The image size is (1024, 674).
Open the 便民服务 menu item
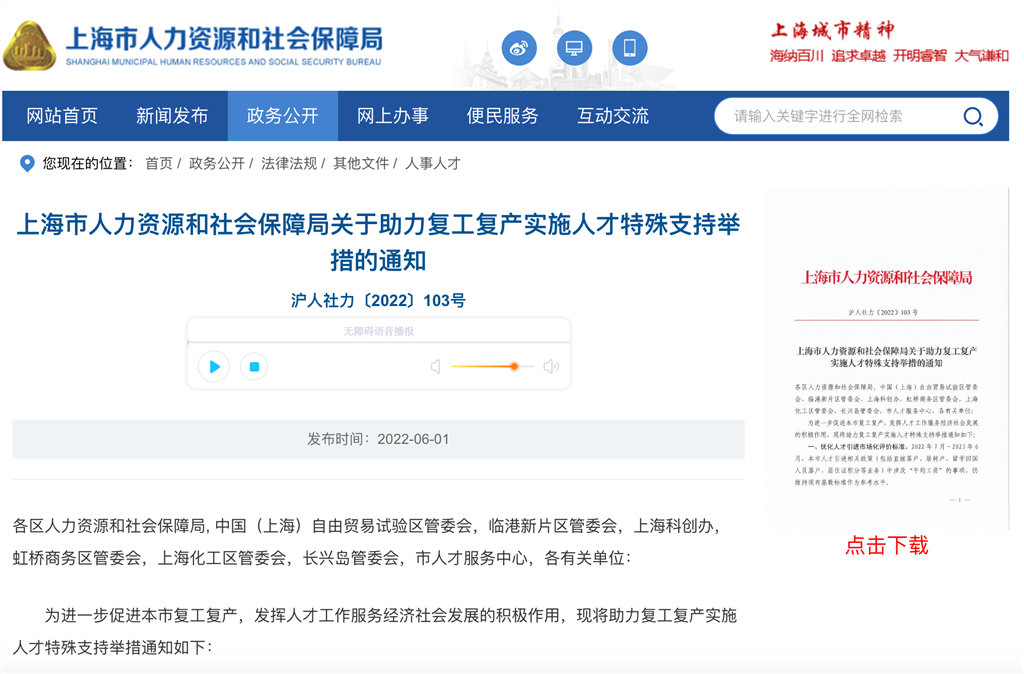(x=502, y=116)
